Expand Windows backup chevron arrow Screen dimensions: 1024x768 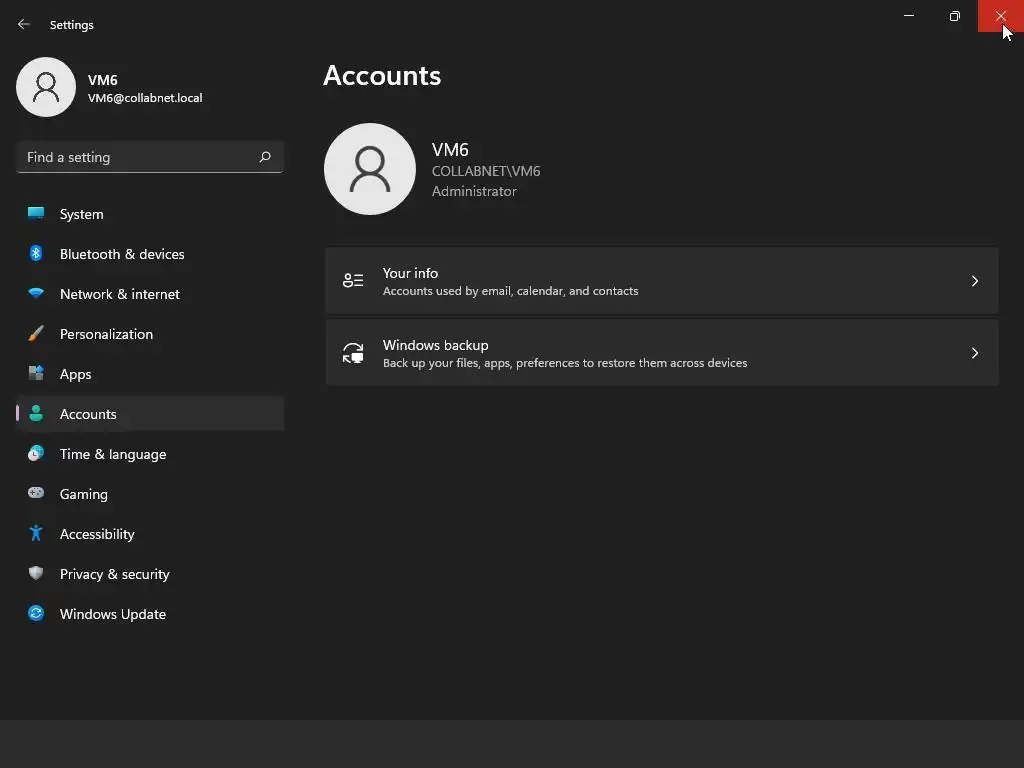pyautogui.click(x=974, y=353)
